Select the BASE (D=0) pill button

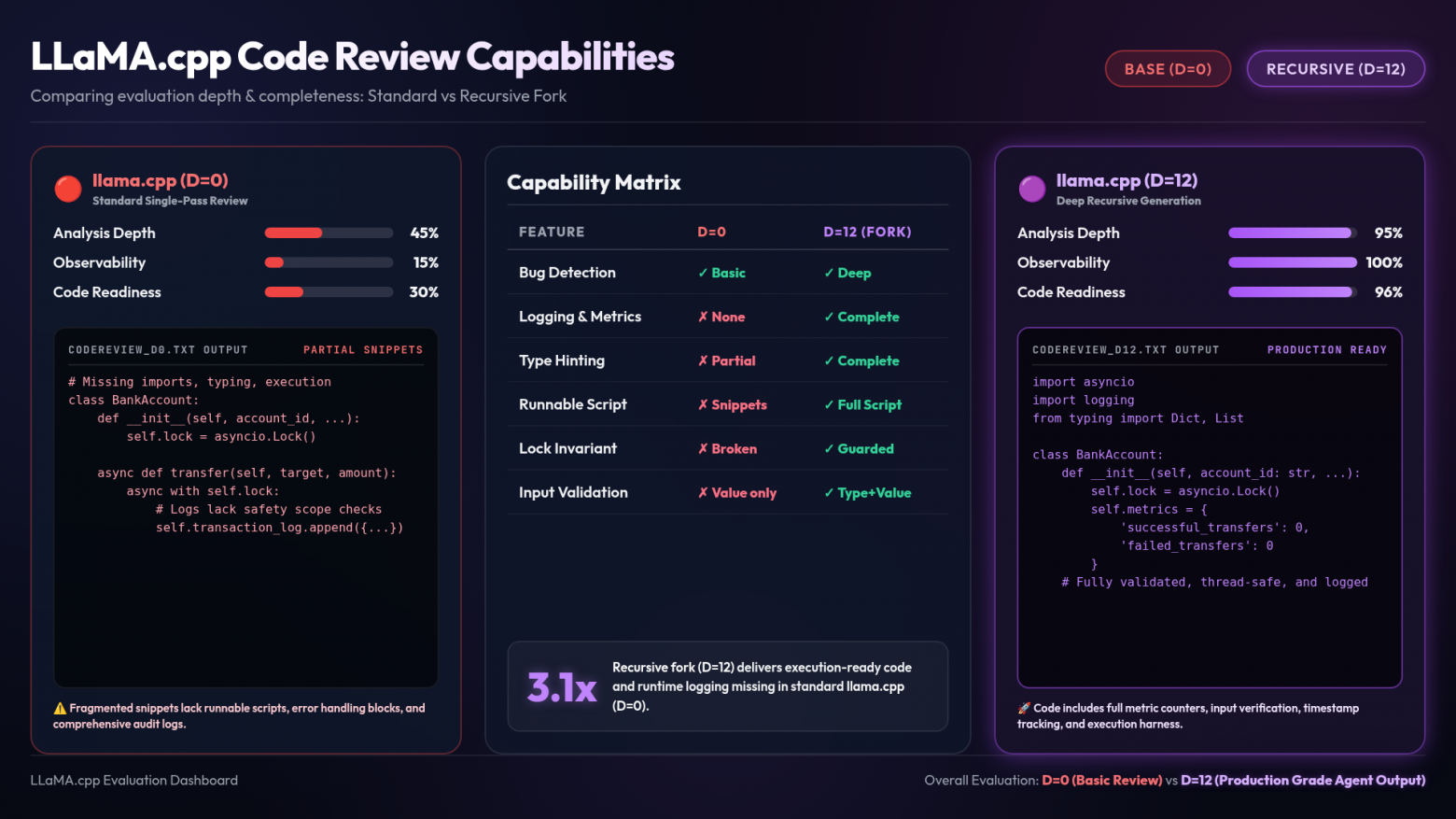[x=1168, y=69]
